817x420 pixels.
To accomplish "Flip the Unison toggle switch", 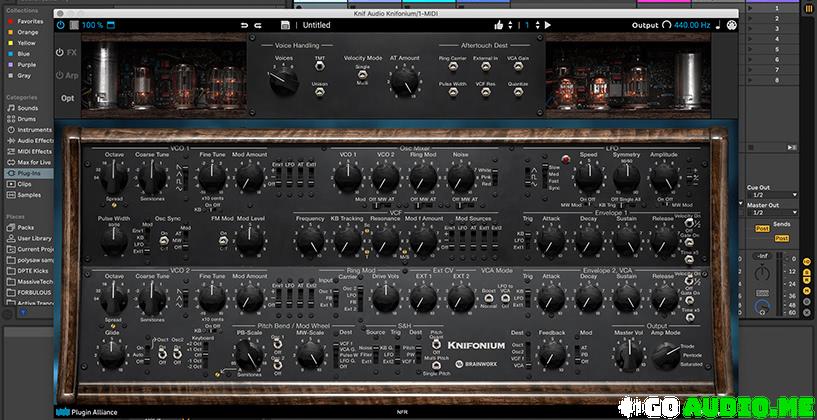I will (x=320, y=92).
